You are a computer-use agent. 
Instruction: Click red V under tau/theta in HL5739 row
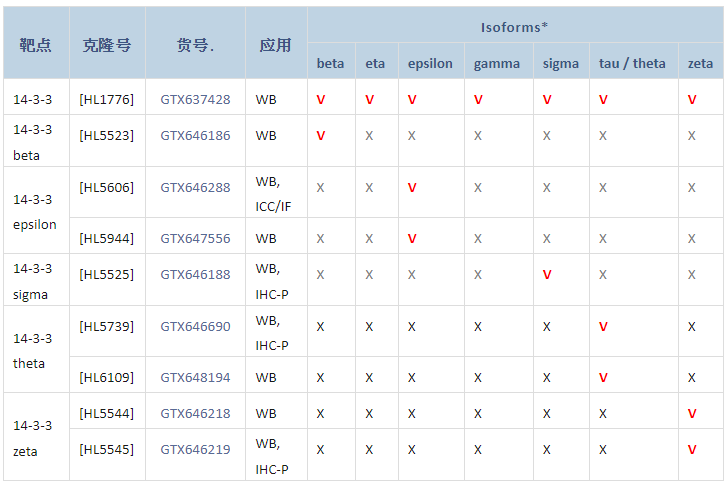pyautogui.click(x=603, y=327)
